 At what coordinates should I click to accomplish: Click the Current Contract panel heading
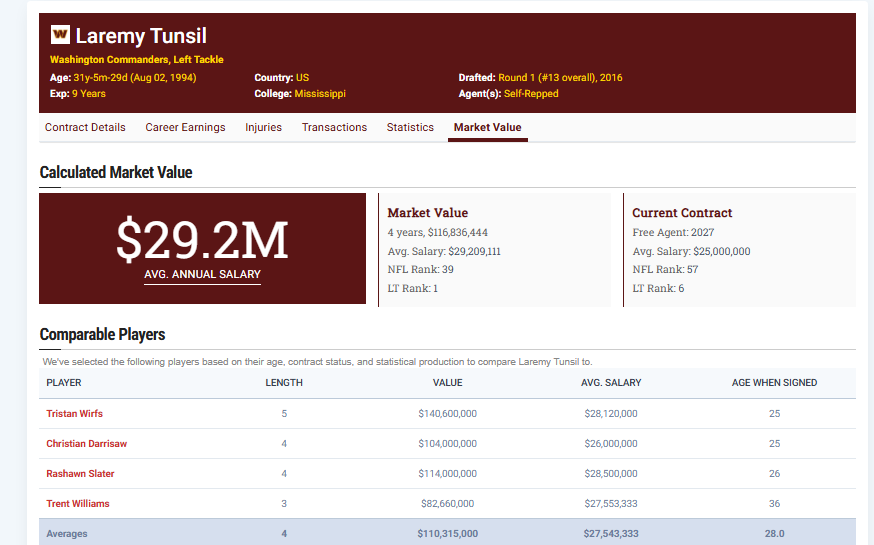tap(682, 213)
